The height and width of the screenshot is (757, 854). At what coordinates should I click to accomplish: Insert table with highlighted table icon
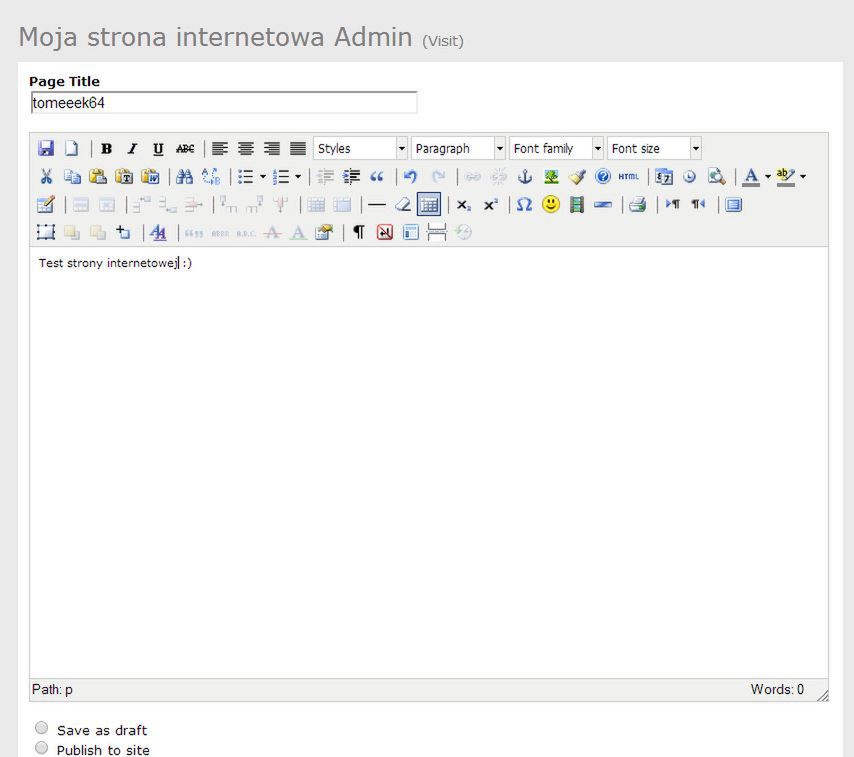click(x=429, y=205)
